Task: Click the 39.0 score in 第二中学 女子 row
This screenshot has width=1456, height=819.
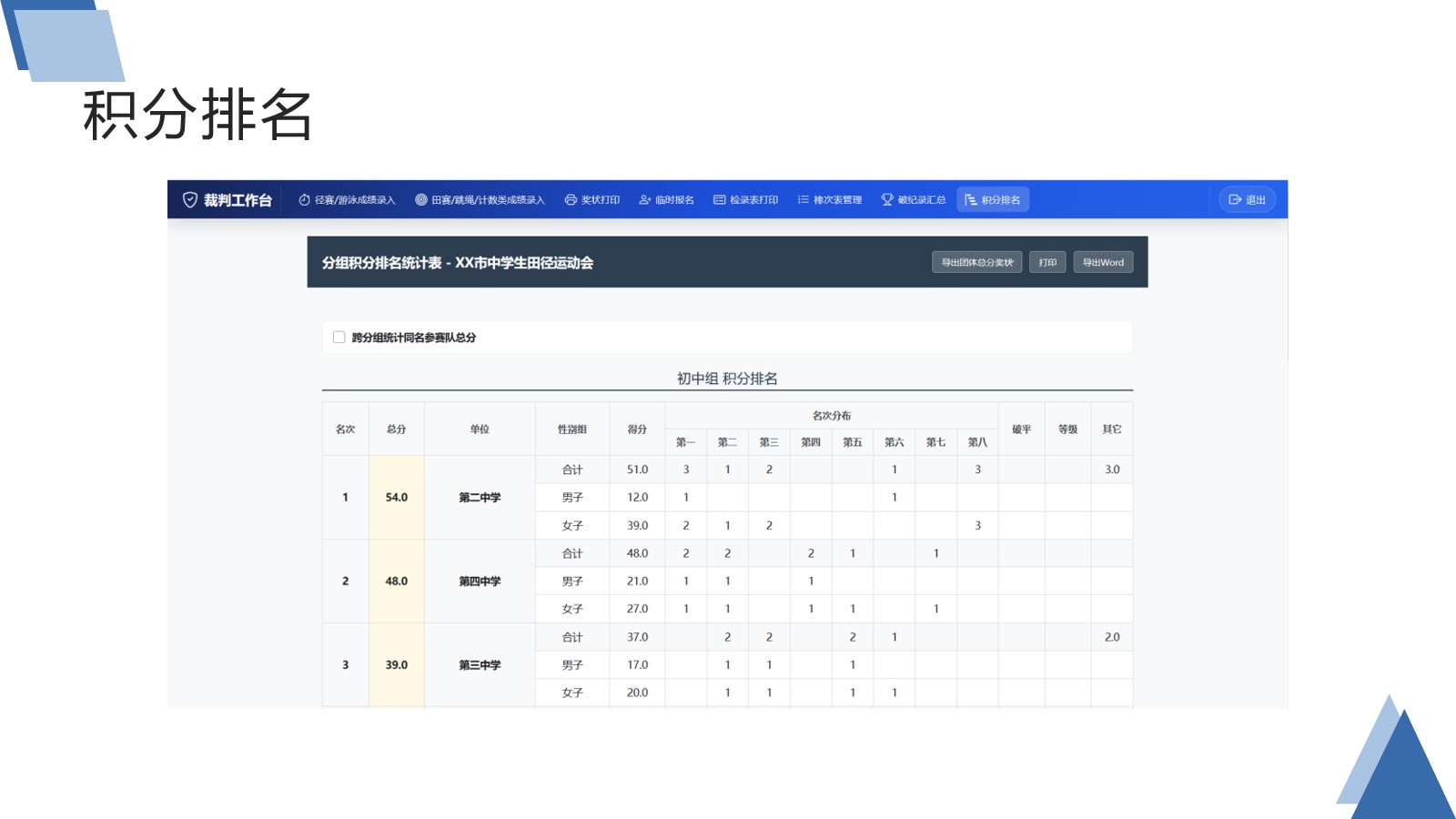Action: (637, 526)
